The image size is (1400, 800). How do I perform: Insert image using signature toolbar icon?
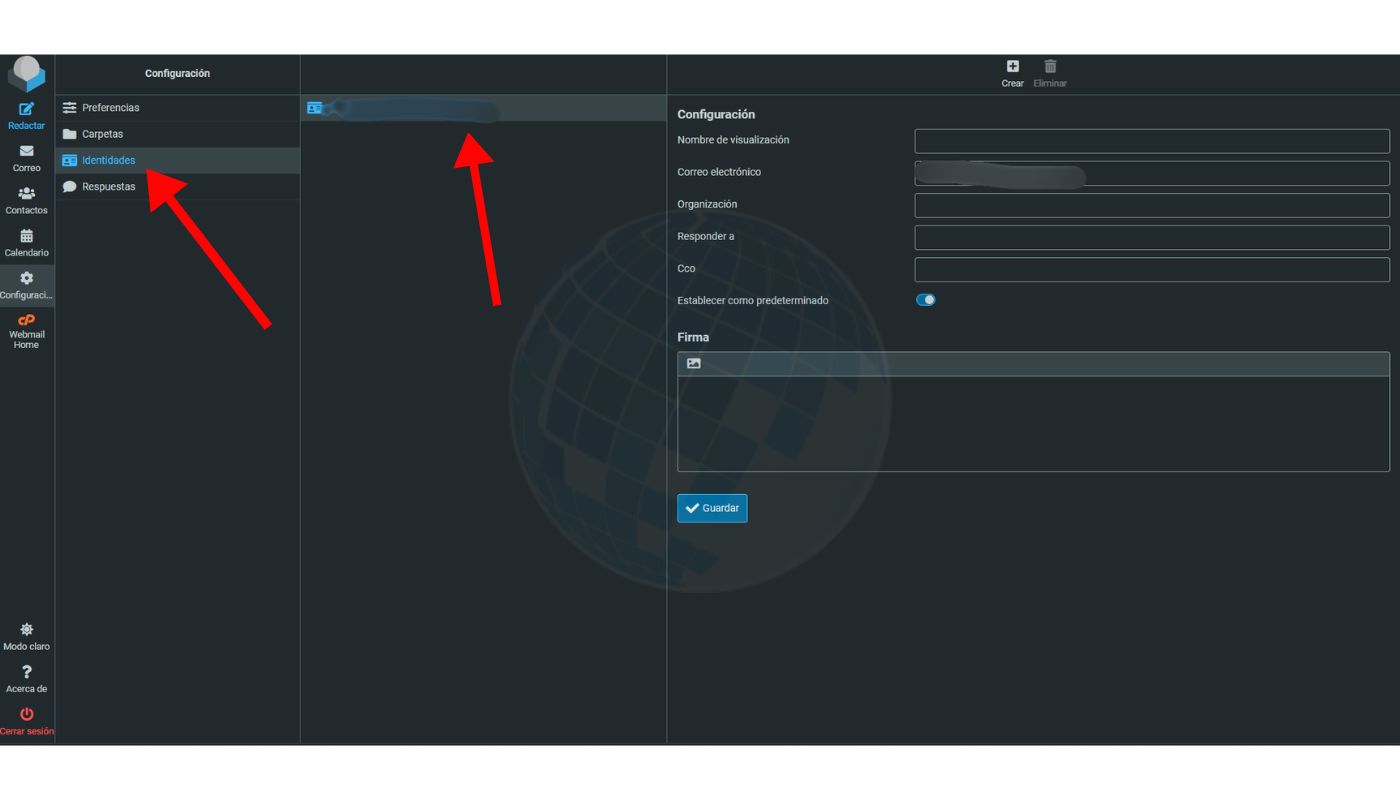694,364
